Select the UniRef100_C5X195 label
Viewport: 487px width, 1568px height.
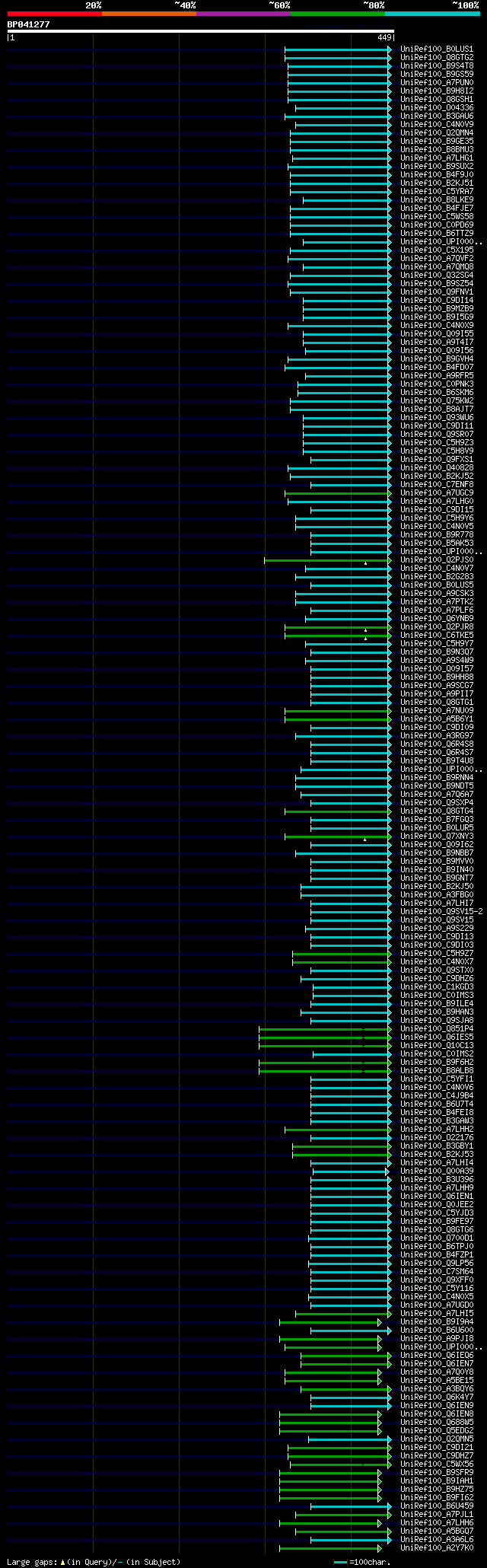tap(437, 250)
